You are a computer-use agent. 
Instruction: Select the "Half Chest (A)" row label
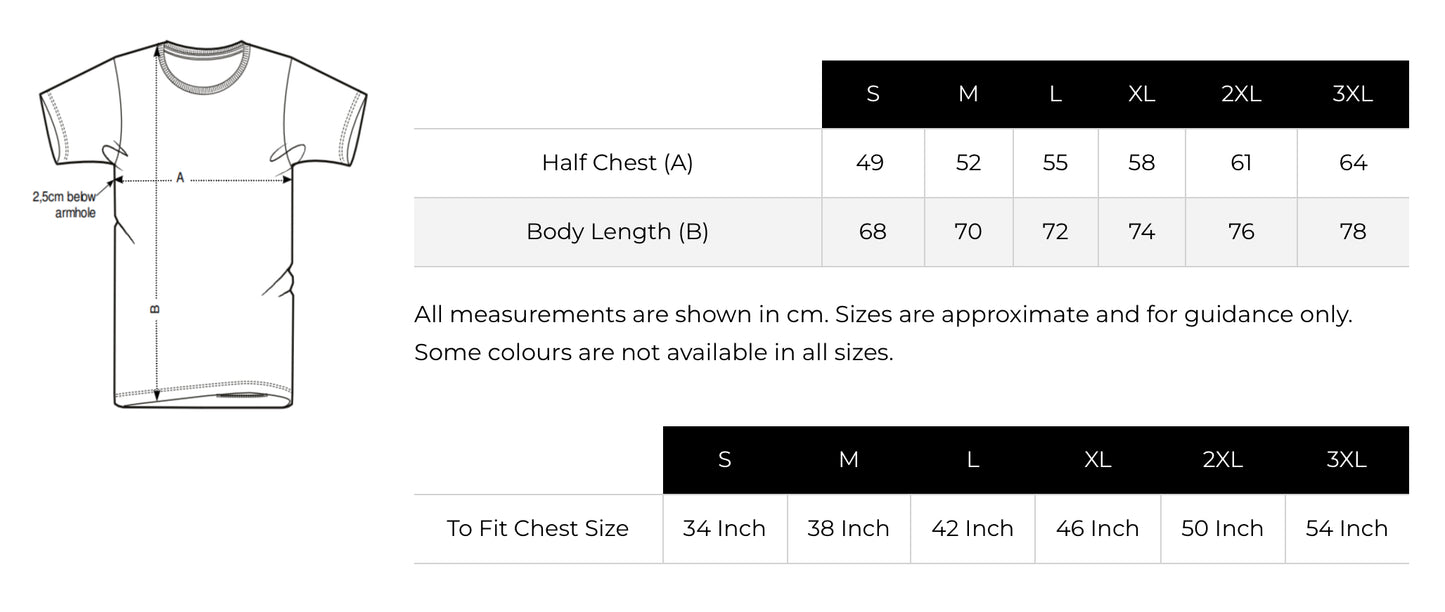(617, 163)
